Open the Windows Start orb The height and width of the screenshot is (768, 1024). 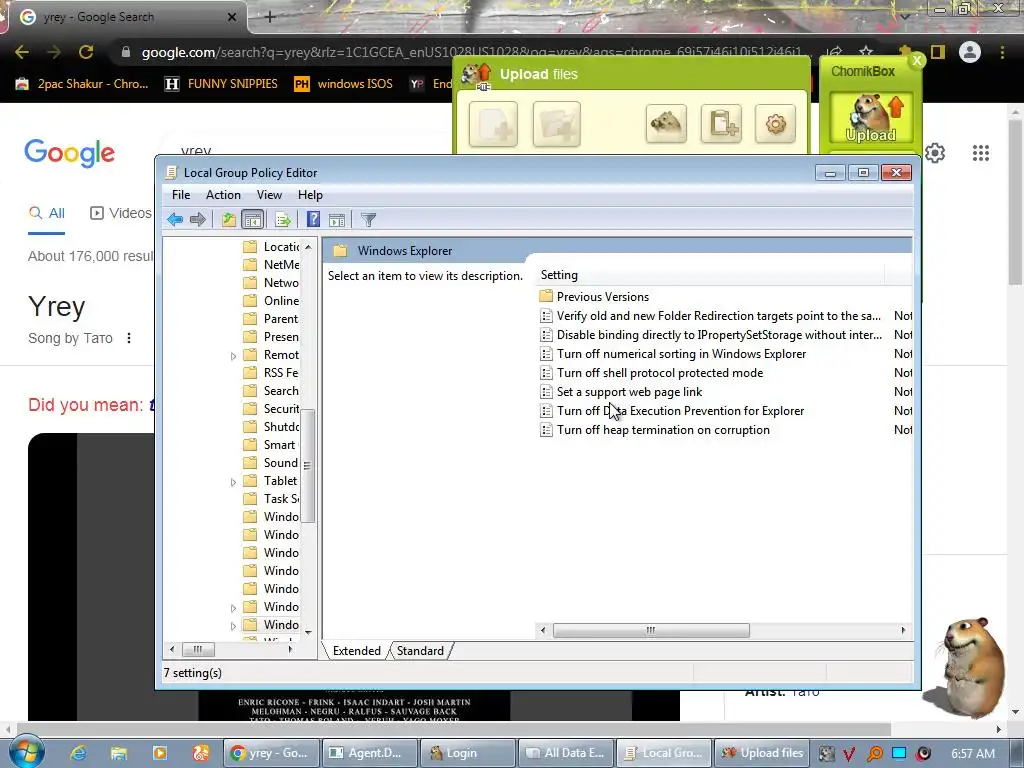25,752
